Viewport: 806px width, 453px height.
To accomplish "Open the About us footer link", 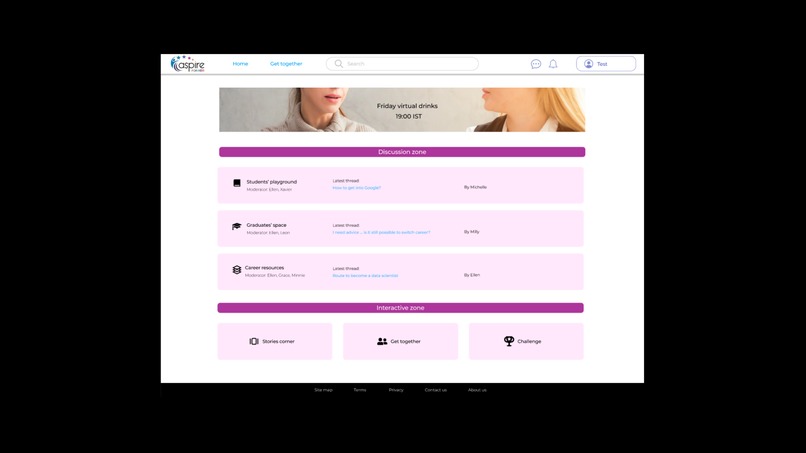I will point(477,390).
